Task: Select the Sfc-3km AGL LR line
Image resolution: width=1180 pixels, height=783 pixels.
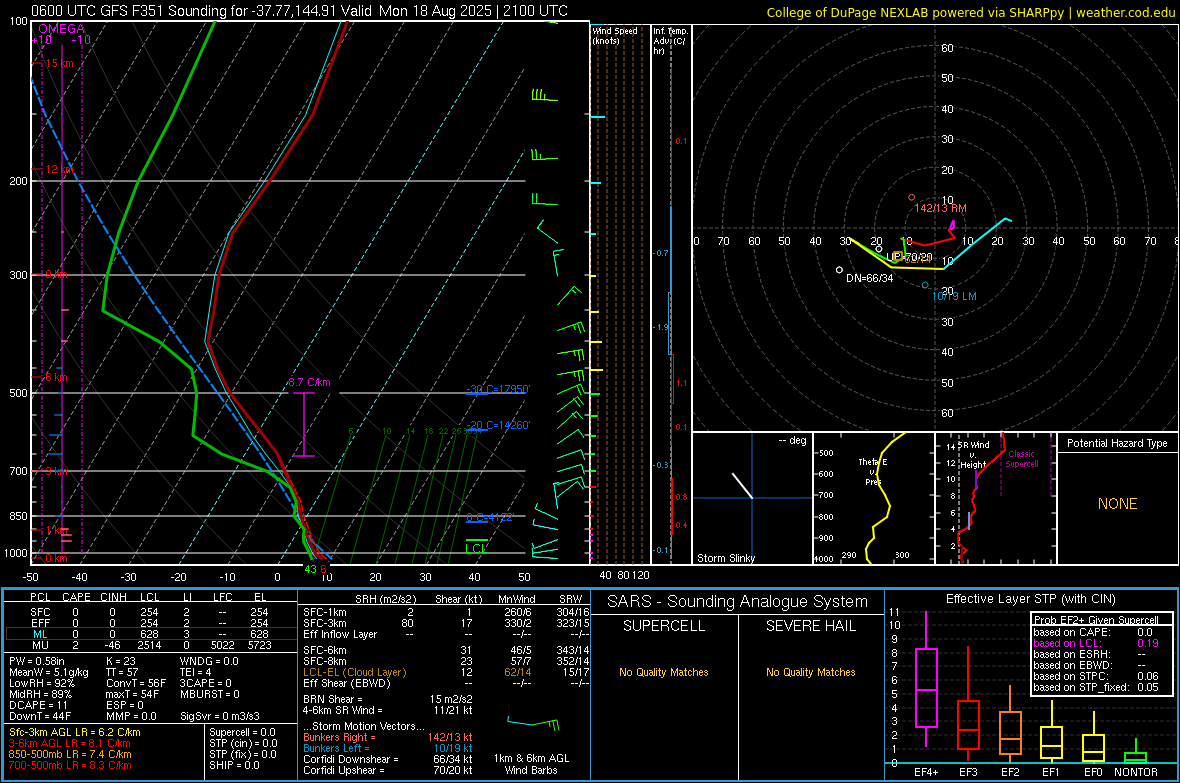Action: pyautogui.click(x=75, y=732)
